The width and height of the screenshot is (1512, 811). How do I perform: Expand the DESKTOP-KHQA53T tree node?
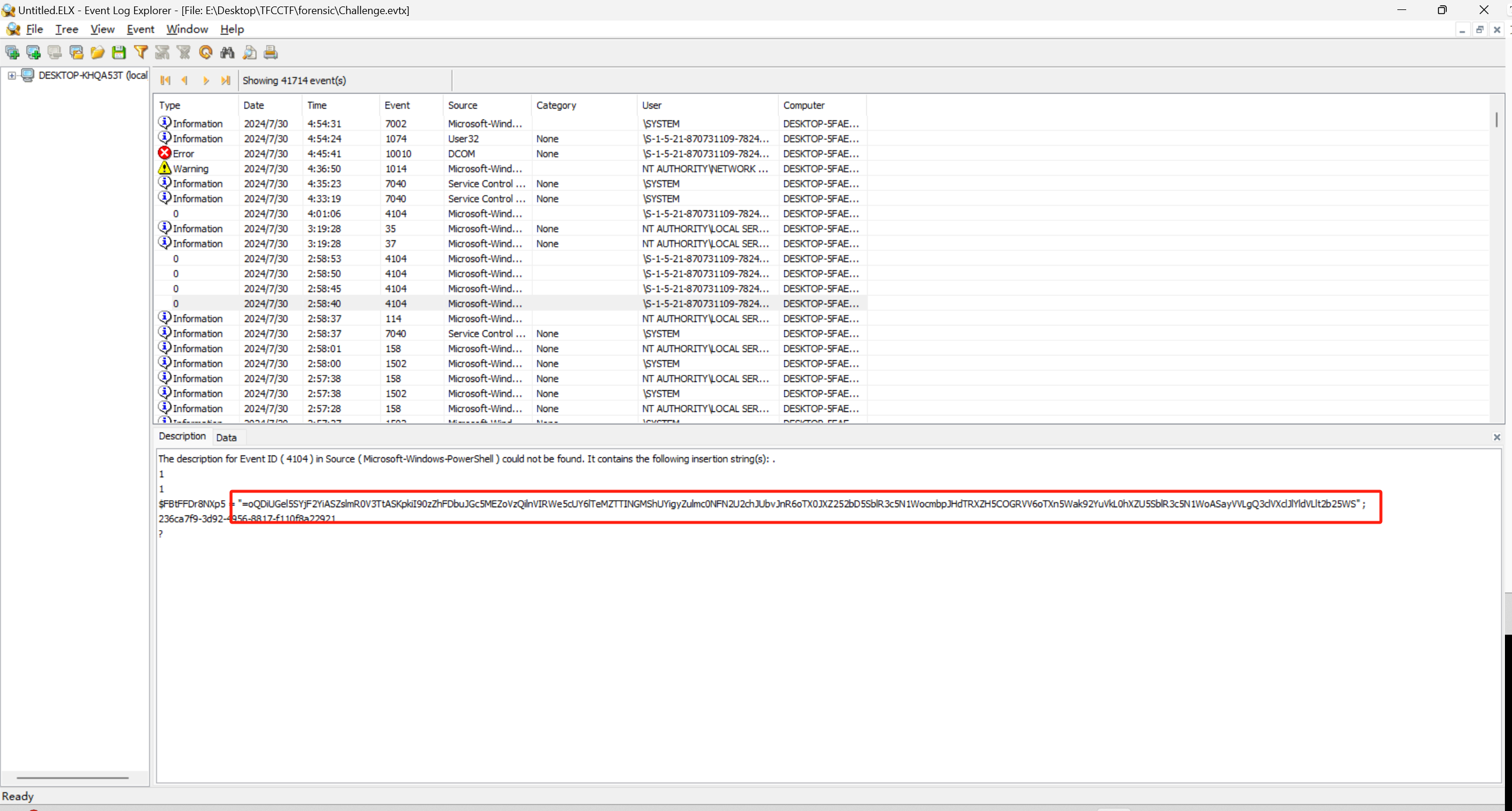11,75
